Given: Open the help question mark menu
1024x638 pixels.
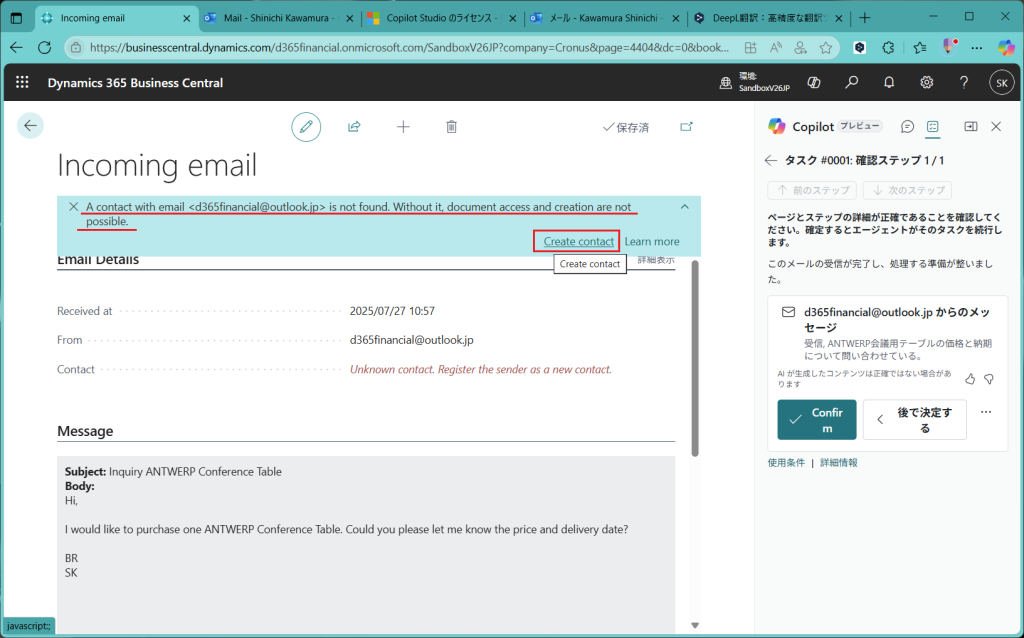Looking at the screenshot, I should 964,82.
